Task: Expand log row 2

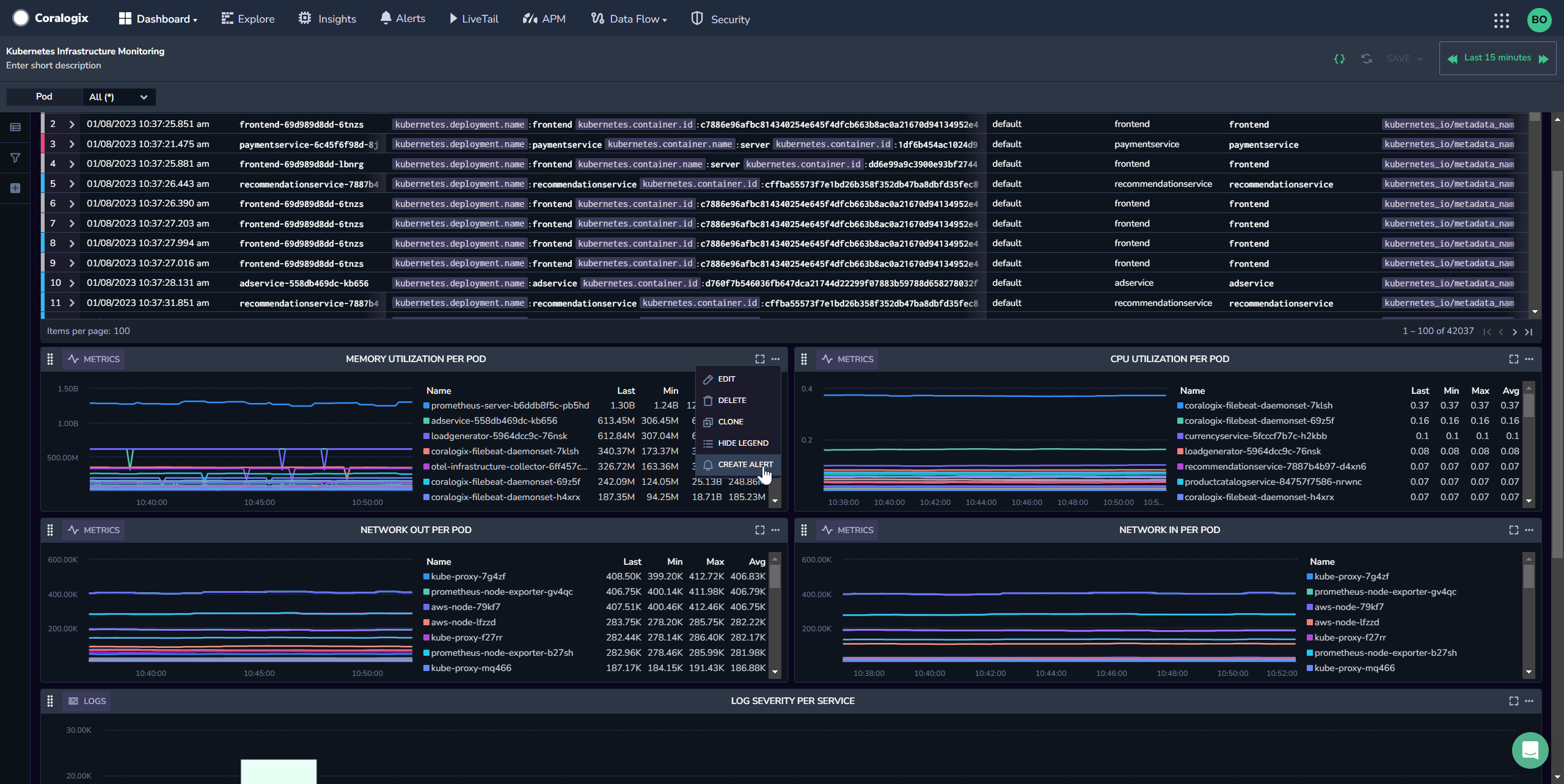Action: click(72, 125)
